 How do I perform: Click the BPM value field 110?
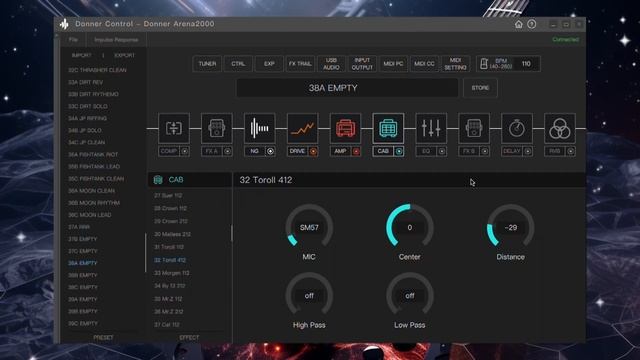[x=526, y=64]
